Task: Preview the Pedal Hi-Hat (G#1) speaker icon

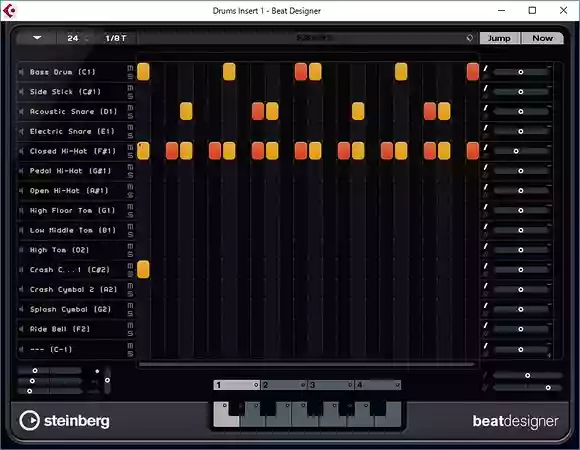Action: click(x=21, y=171)
